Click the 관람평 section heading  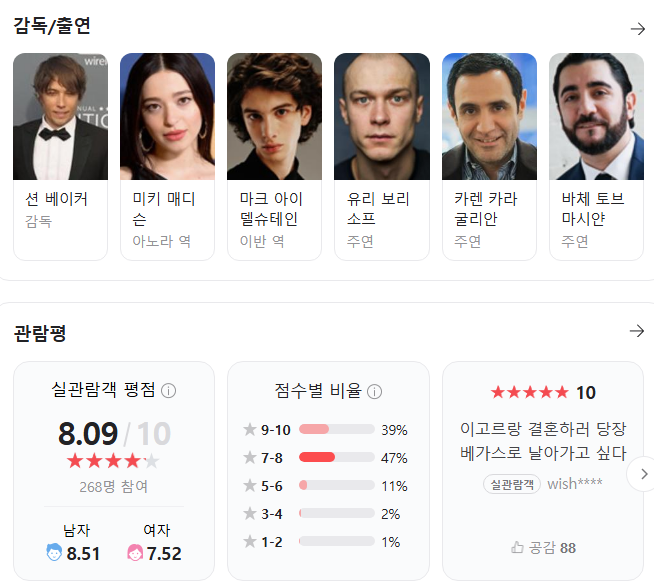[40, 332]
